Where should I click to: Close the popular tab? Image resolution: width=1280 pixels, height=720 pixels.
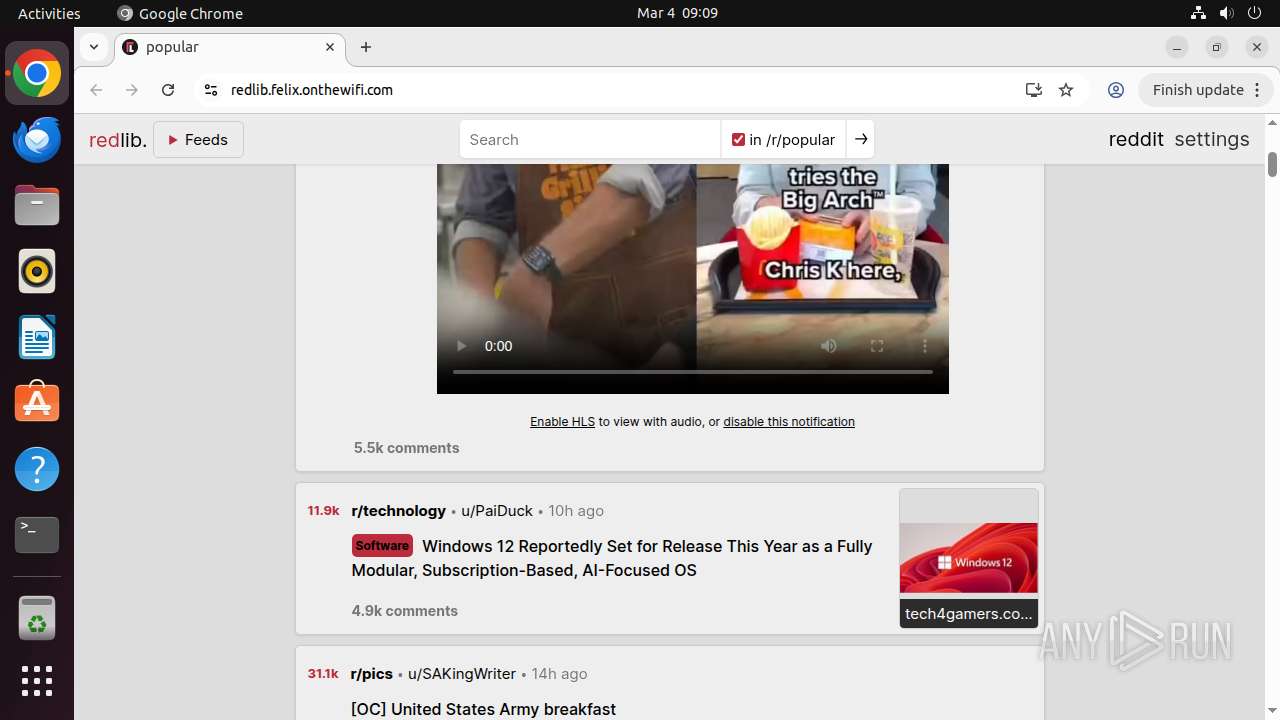click(x=330, y=47)
